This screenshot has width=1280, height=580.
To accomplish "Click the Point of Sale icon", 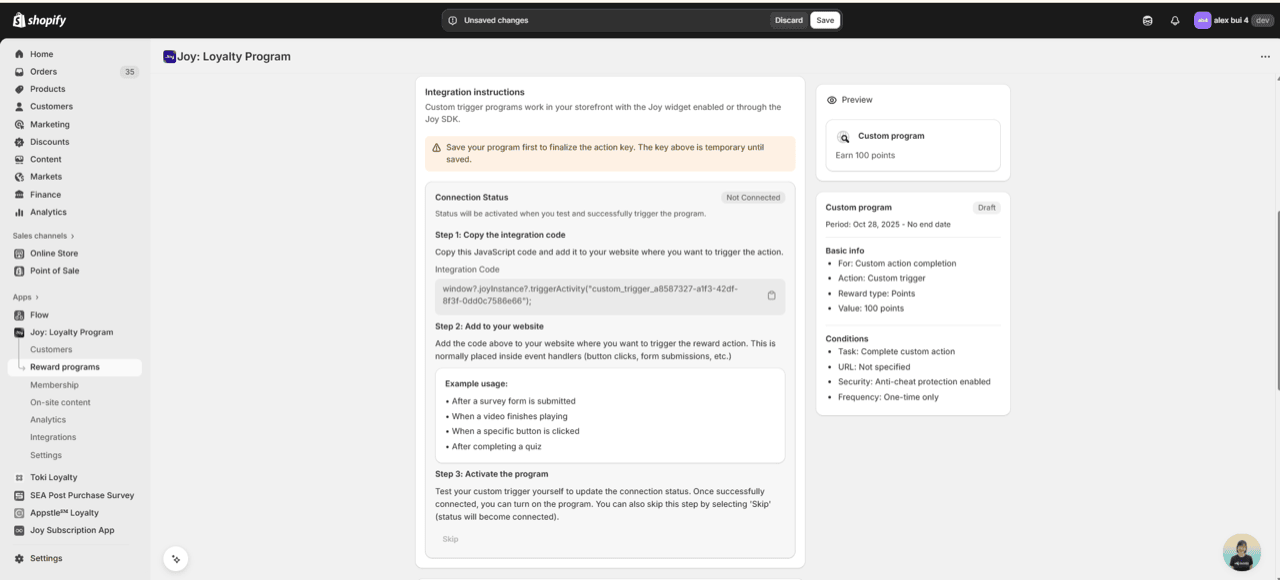I will click(x=19, y=271).
